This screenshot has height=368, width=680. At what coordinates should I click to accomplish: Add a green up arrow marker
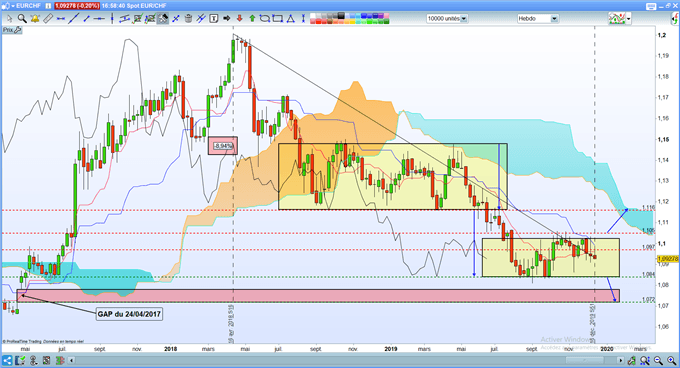point(252,19)
